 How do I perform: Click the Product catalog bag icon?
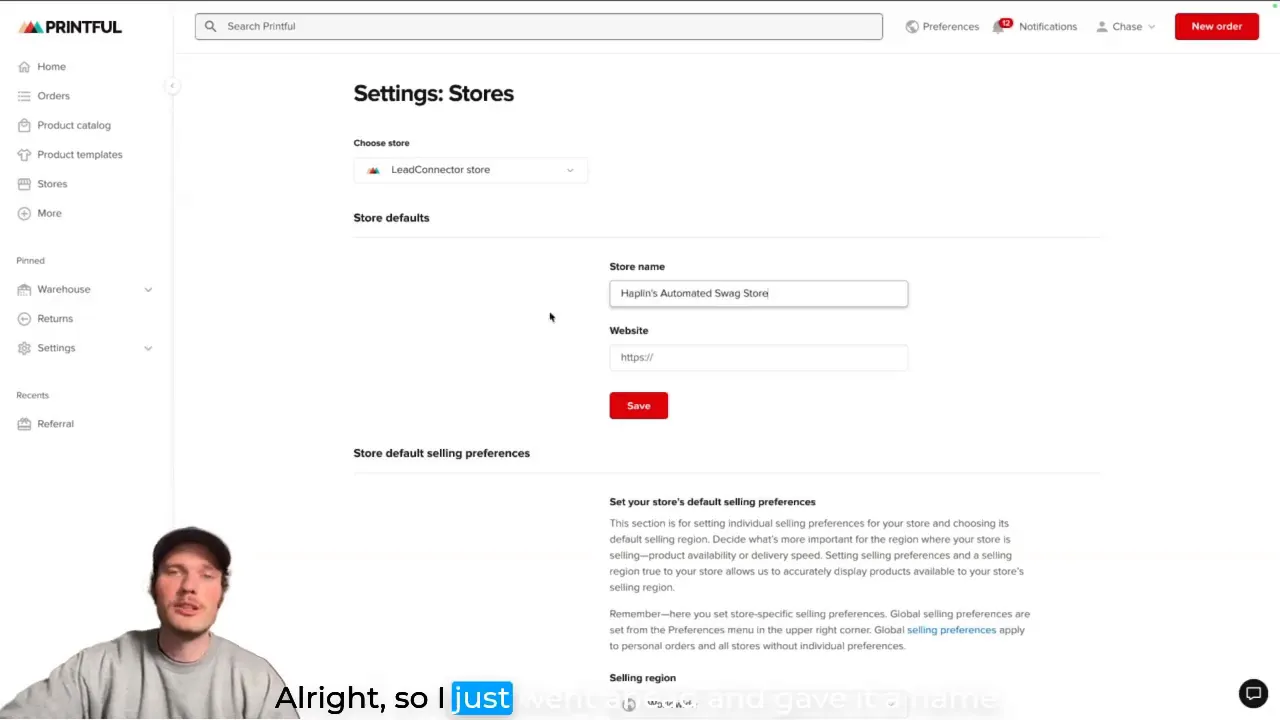[24, 125]
